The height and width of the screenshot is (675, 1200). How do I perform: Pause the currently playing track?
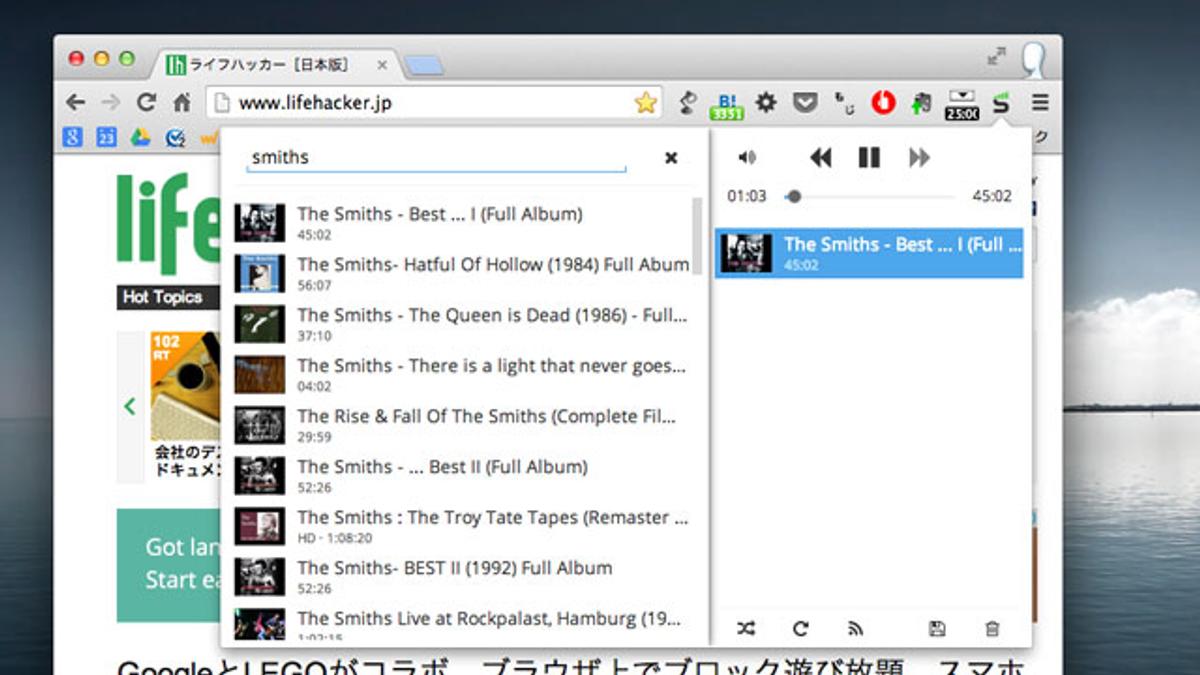[869, 157]
